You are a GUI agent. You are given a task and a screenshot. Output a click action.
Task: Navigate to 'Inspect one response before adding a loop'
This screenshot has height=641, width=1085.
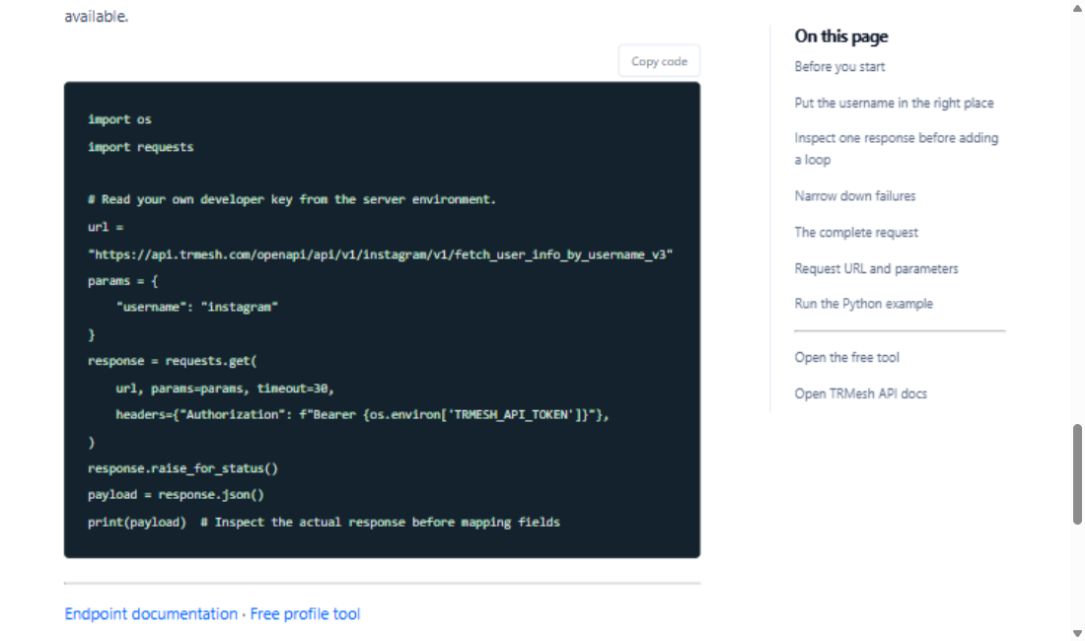click(x=896, y=149)
